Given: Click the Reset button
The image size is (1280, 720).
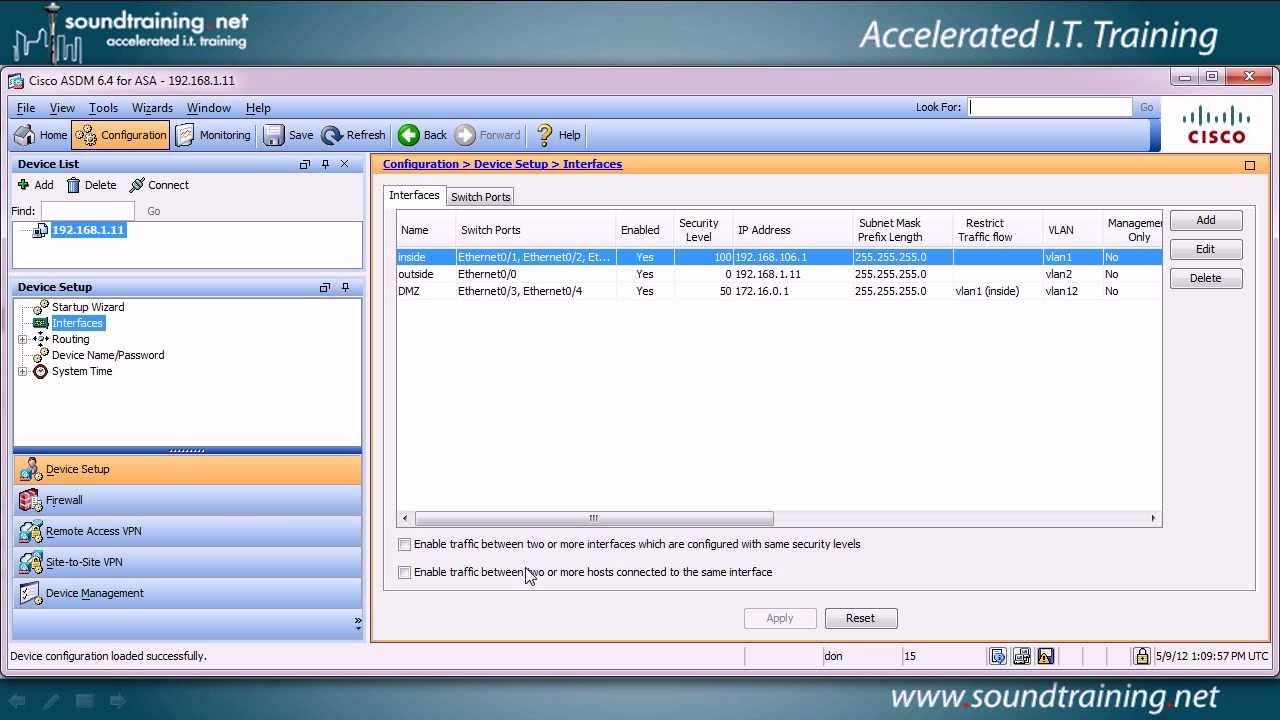Looking at the screenshot, I should click(x=860, y=618).
